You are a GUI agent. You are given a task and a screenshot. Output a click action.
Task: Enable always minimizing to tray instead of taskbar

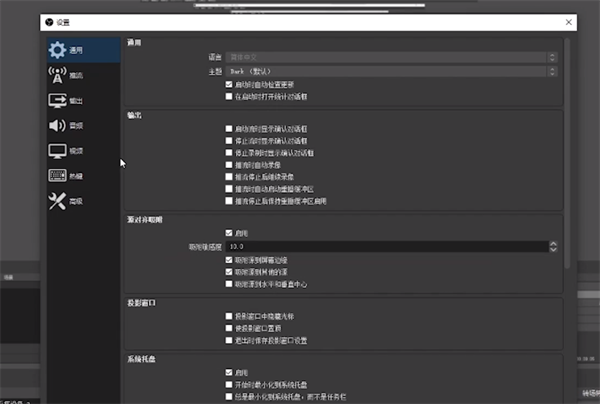point(229,397)
